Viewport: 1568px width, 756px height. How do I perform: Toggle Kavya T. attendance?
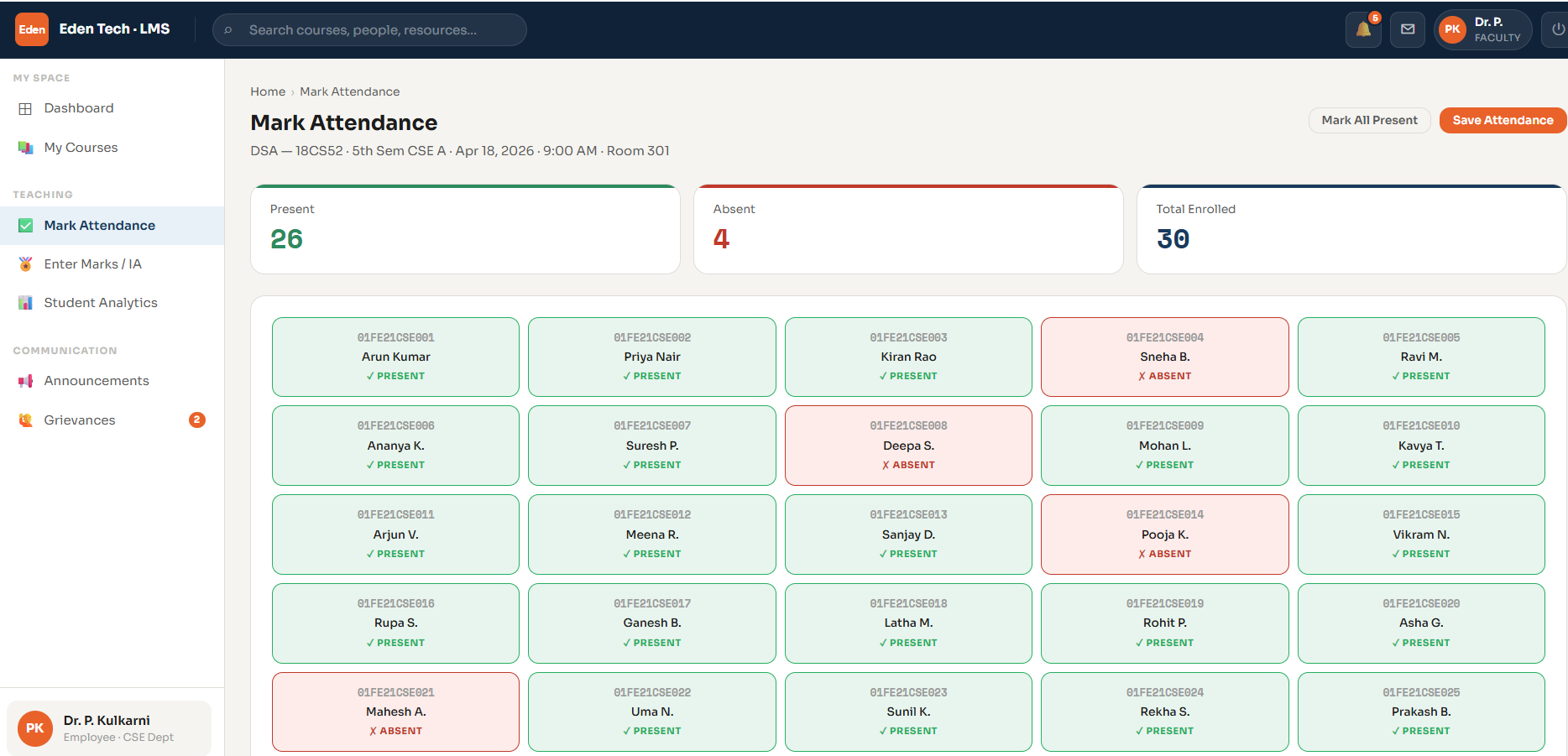1421,446
